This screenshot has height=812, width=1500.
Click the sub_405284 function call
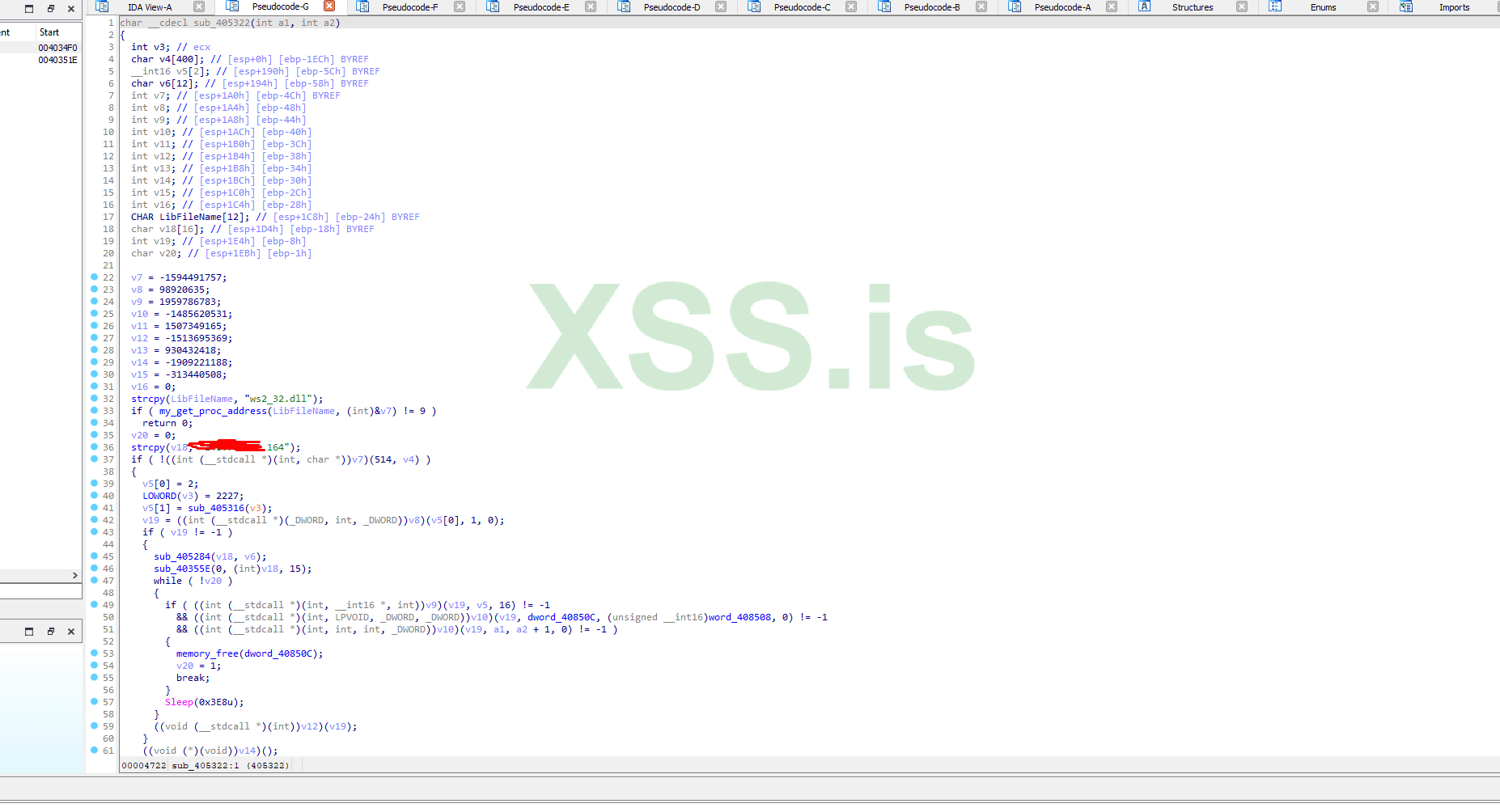coord(182,556)
